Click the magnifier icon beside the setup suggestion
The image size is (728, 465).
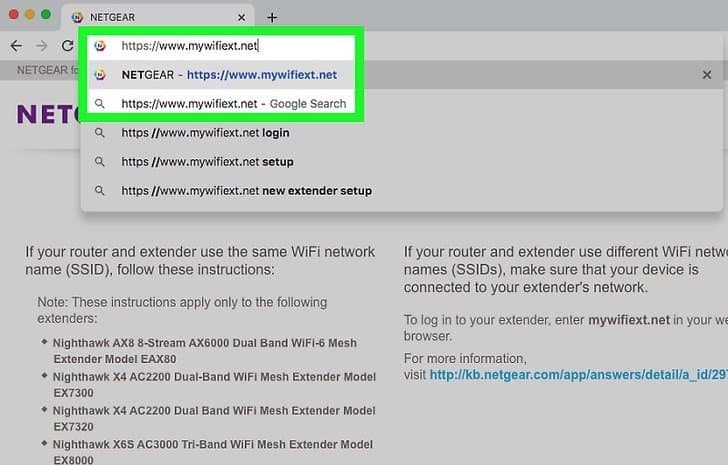(99, 161)
